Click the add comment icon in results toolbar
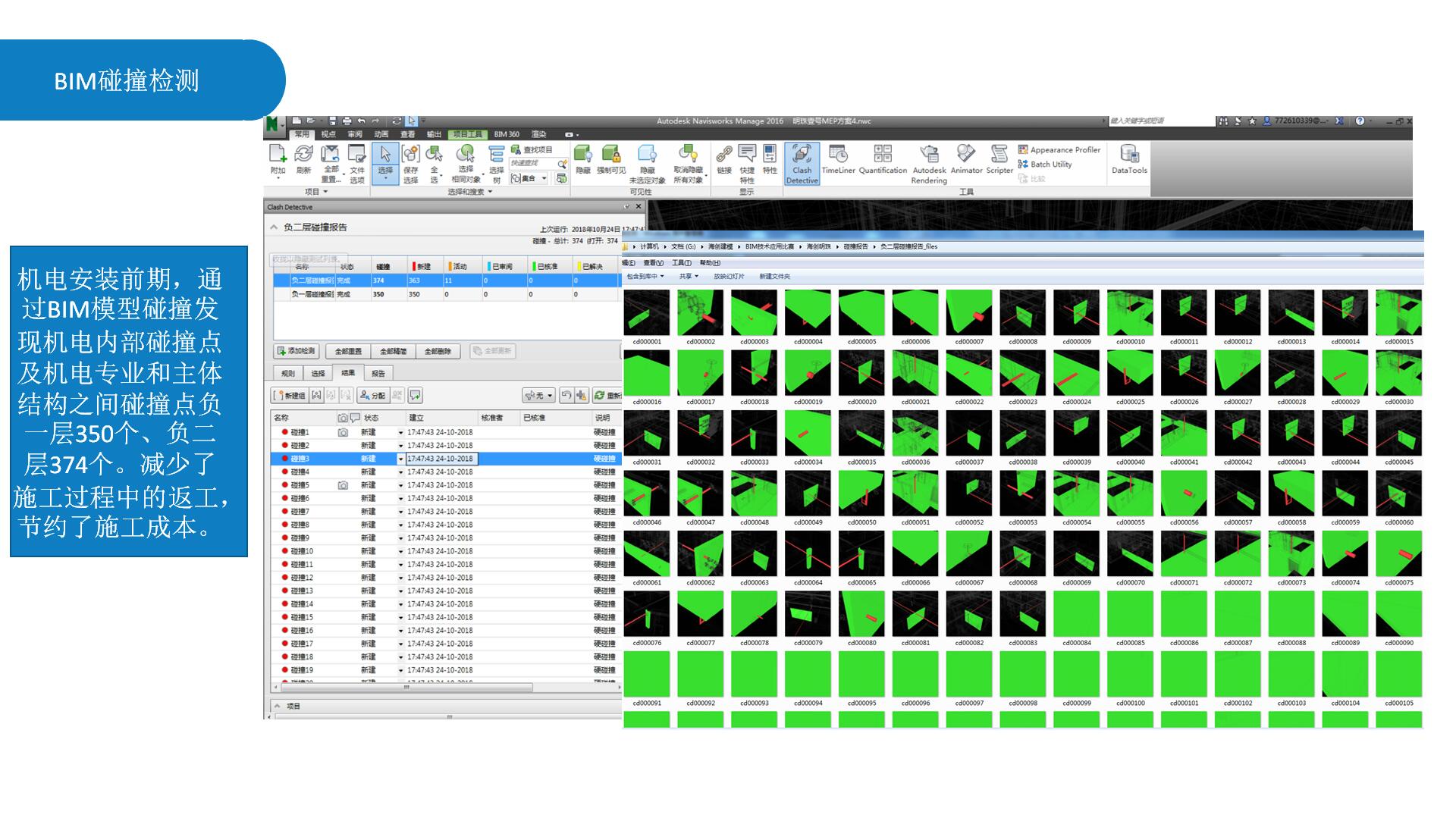 [415, 395]
